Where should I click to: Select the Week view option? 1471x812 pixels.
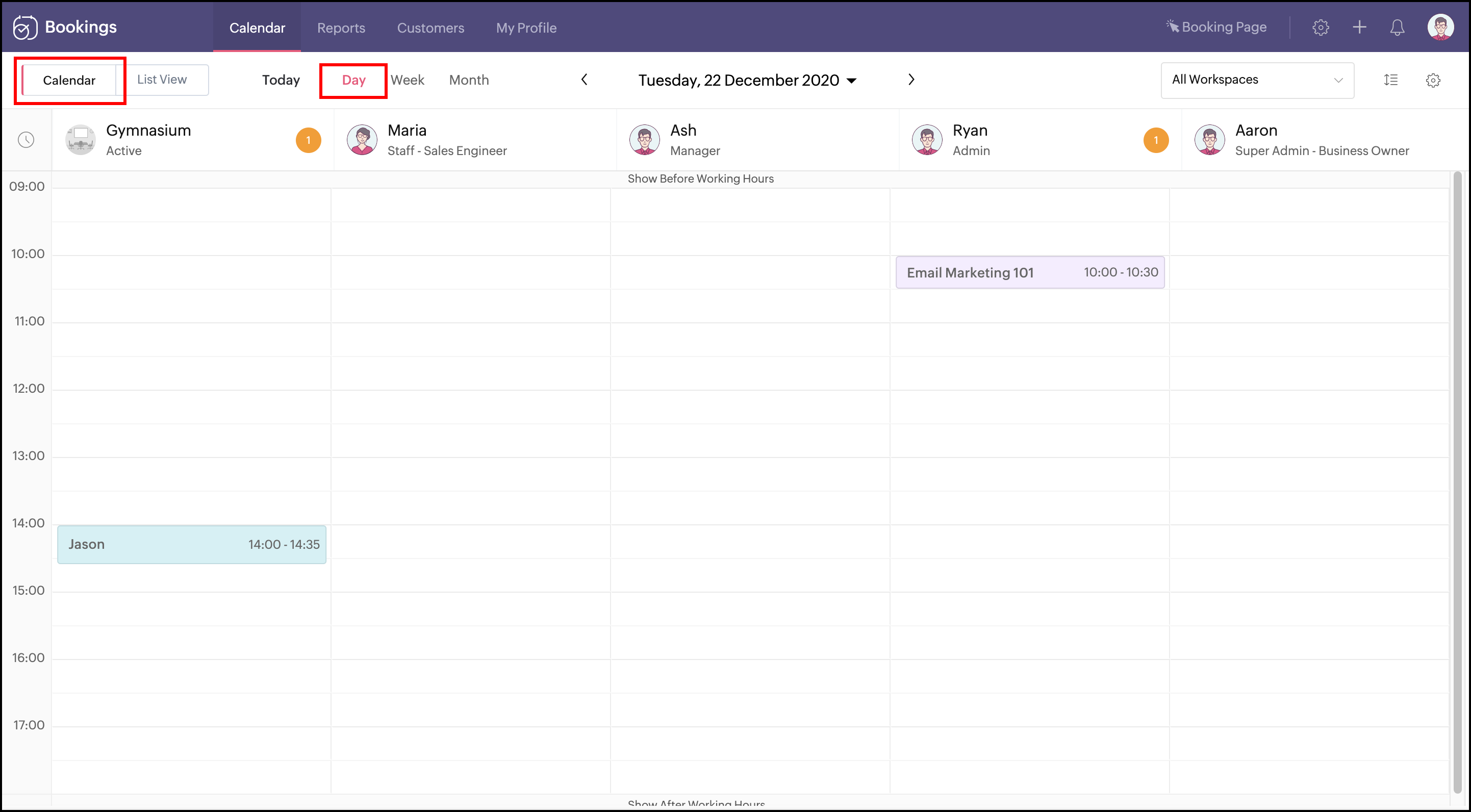click(407, 80)
